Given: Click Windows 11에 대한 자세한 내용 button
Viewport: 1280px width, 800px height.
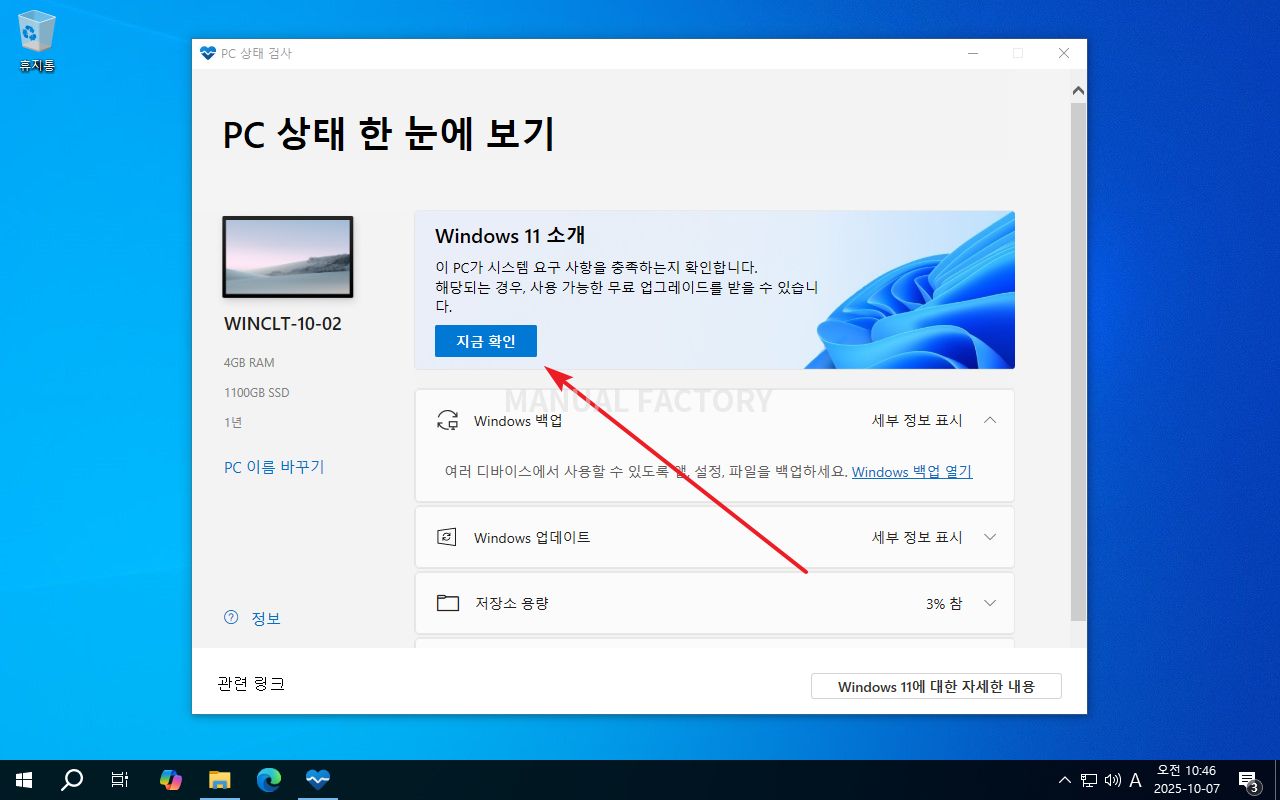Looking at the screenshot, I should coord(935,687).
